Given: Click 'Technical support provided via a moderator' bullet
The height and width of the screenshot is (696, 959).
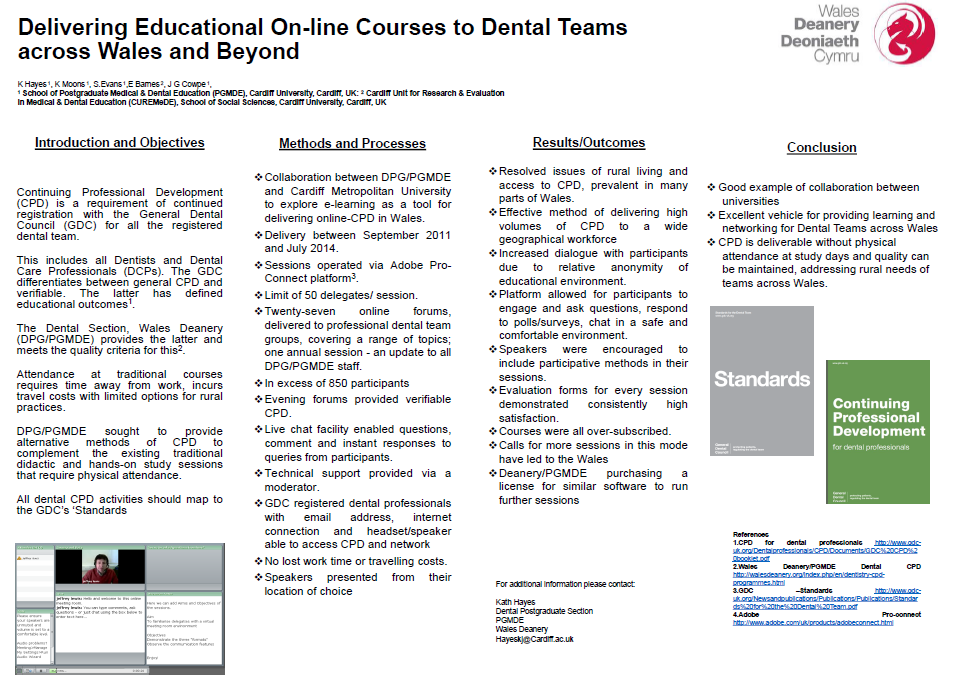Looking at the screenshot, I should tap(353, 480).
